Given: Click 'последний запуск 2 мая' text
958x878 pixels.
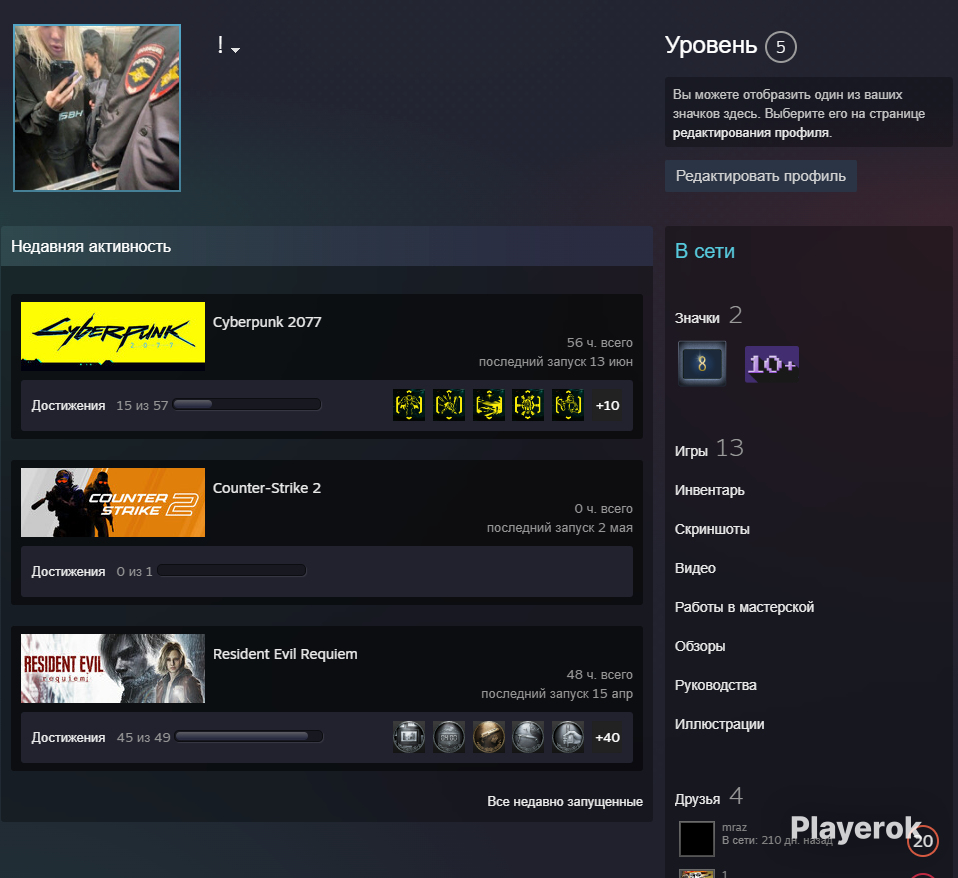Looking at the screenshot, I should [560, 528].
